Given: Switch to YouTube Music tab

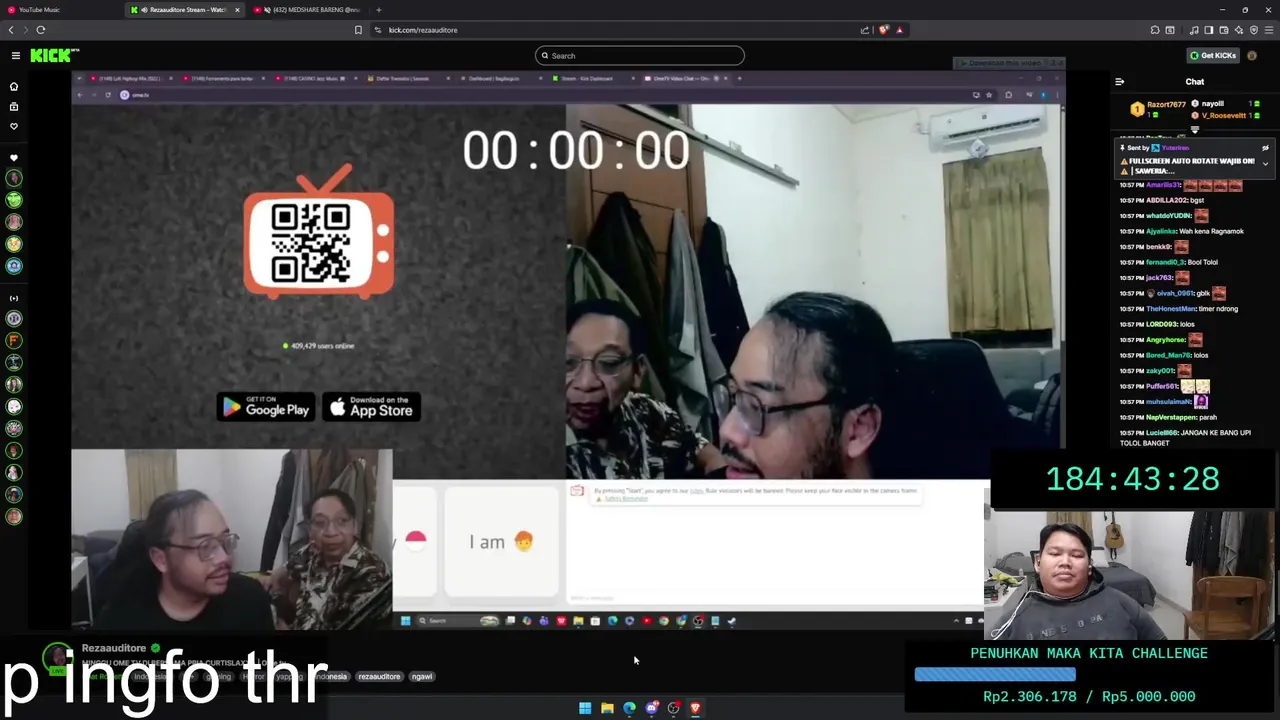Looking at the screenshot, I should pyautogui.click(x=60, y=10).
